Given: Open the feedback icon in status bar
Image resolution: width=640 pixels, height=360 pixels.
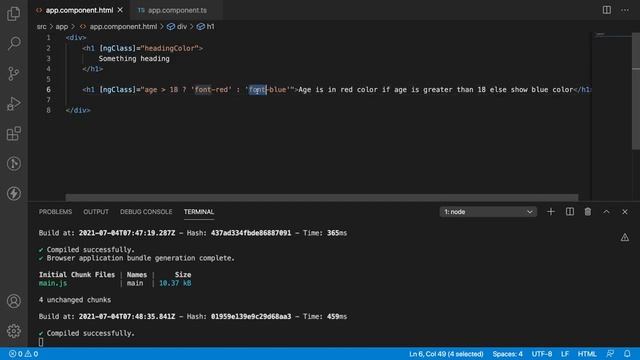Looking at the screenshot, I should coord(610,354).
